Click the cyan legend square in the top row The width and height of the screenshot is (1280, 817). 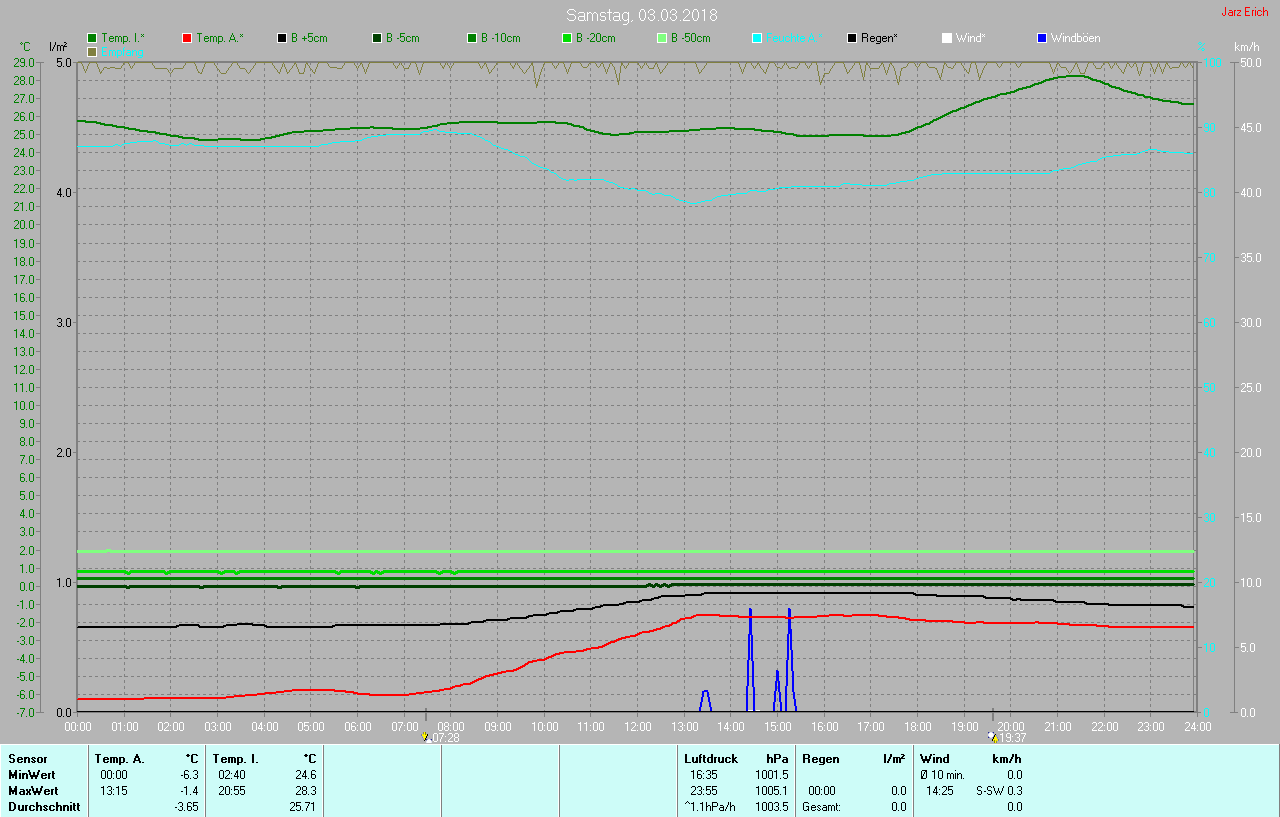click(x=757, y=38)
